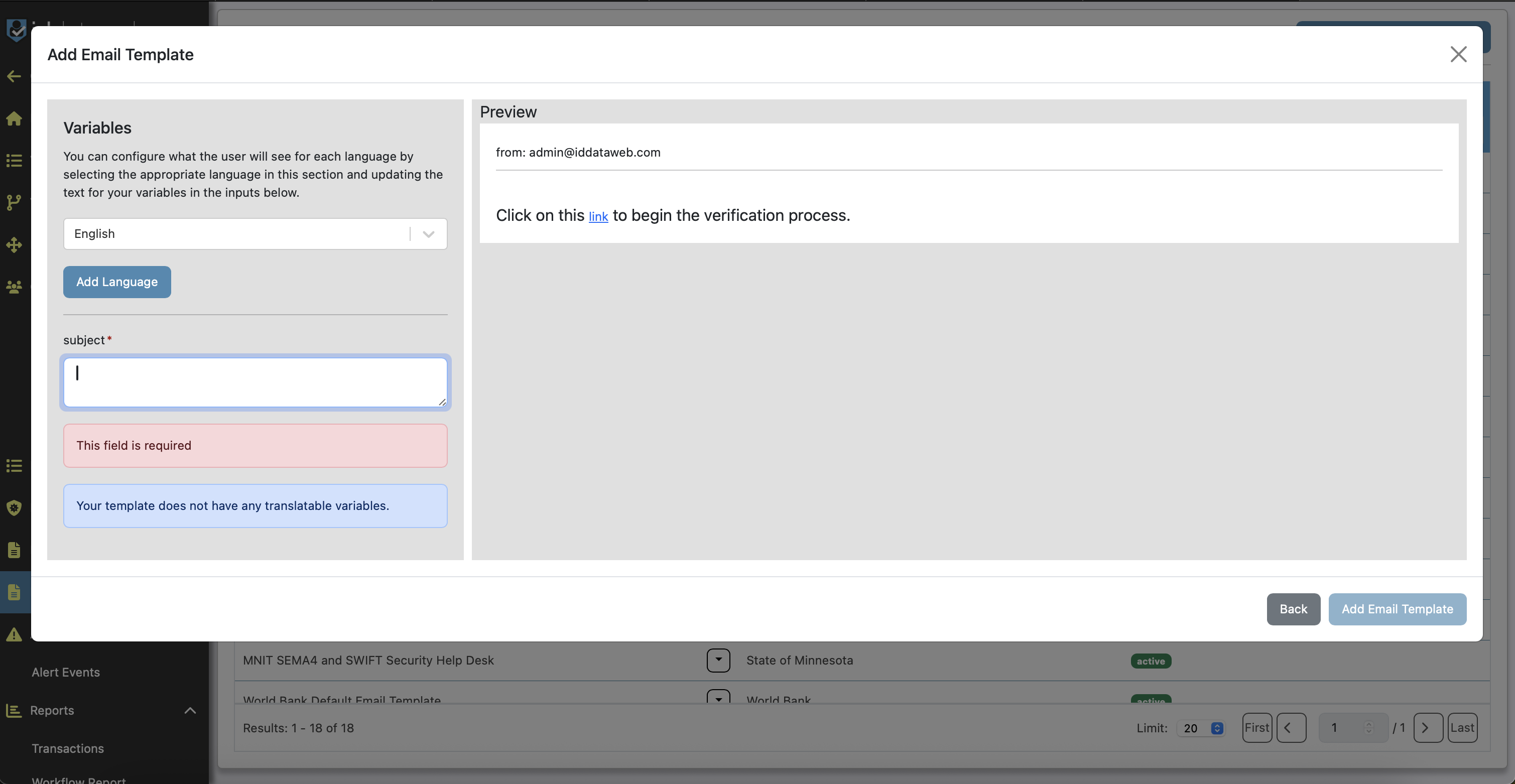
Task: Click the back arrow icon in sidebar
Action: point(14,76)
